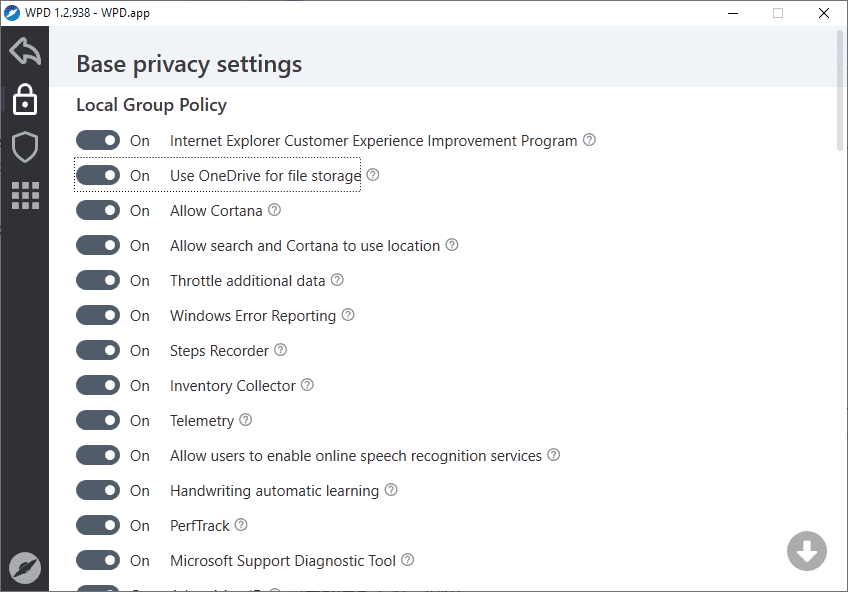Viewport: 848px width, 592px height.
Task: Toggle Use OneDrive for file storage
Action: [98, 176]
